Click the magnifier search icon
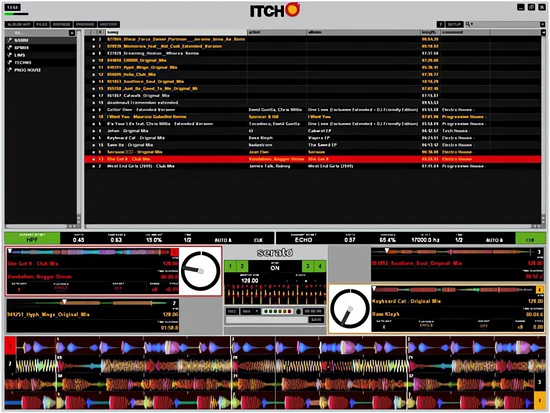 click(x=468, y=24)
